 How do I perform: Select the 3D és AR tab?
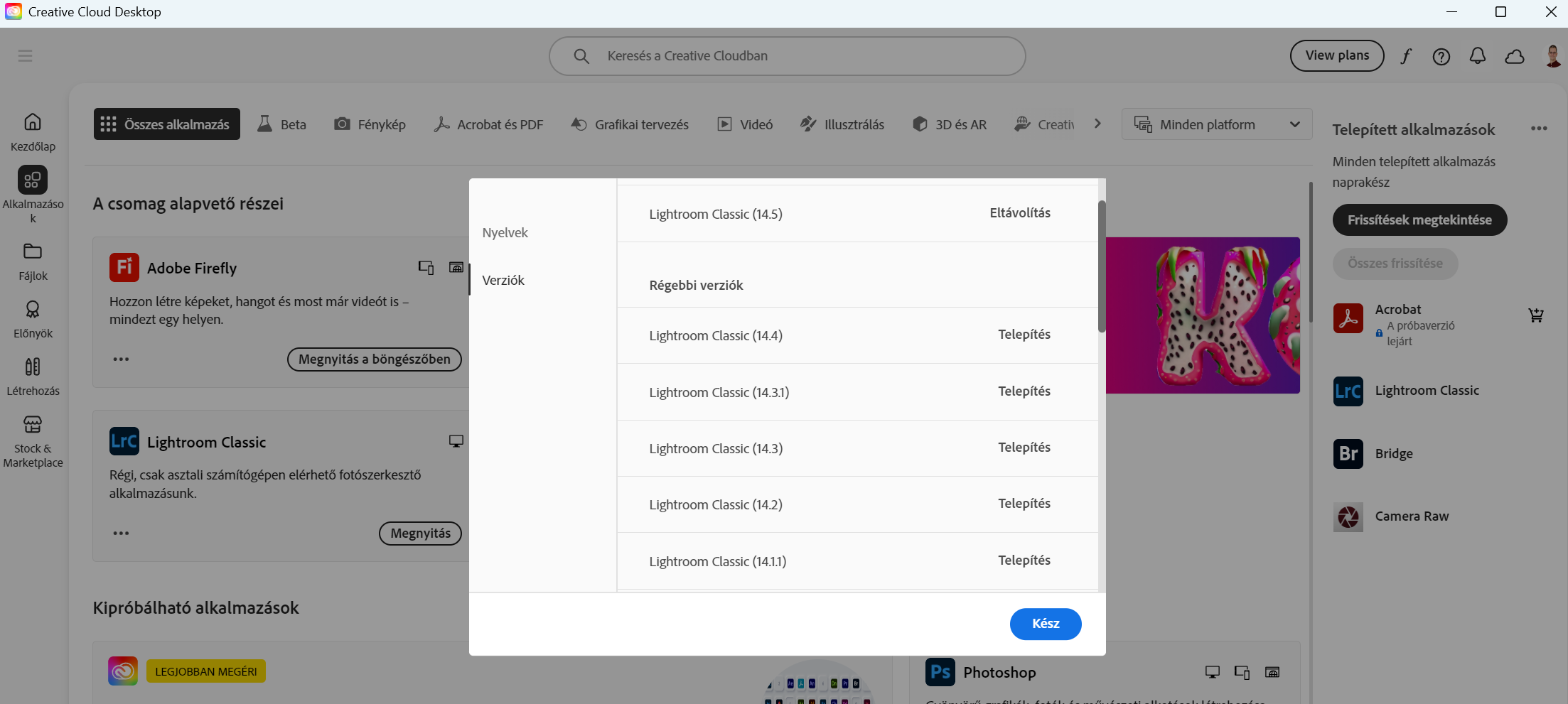(x=950, y=124)
